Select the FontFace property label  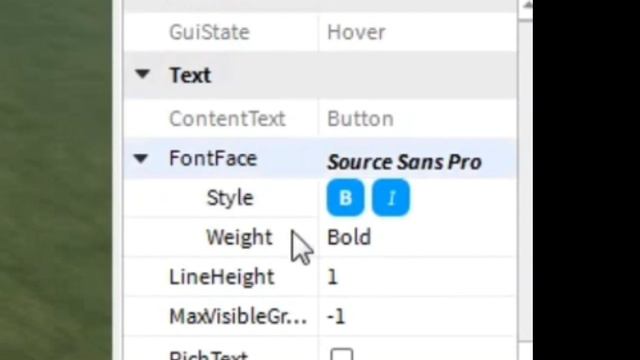(x=213, y=158)
